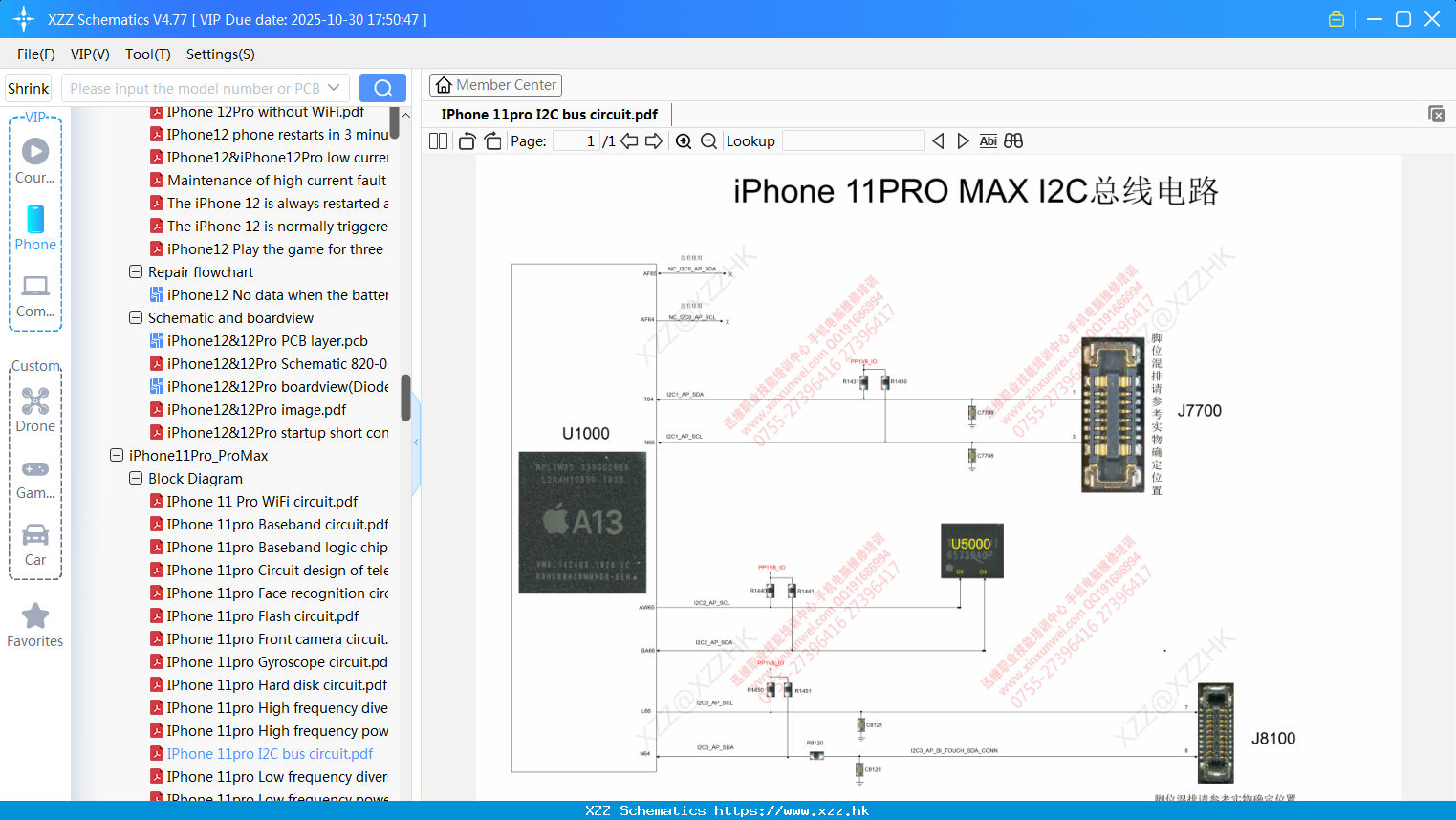Screen dimensions: 1456x820
Task: Click the www.xzz.hk link in status bar
Action: [791, 810]
